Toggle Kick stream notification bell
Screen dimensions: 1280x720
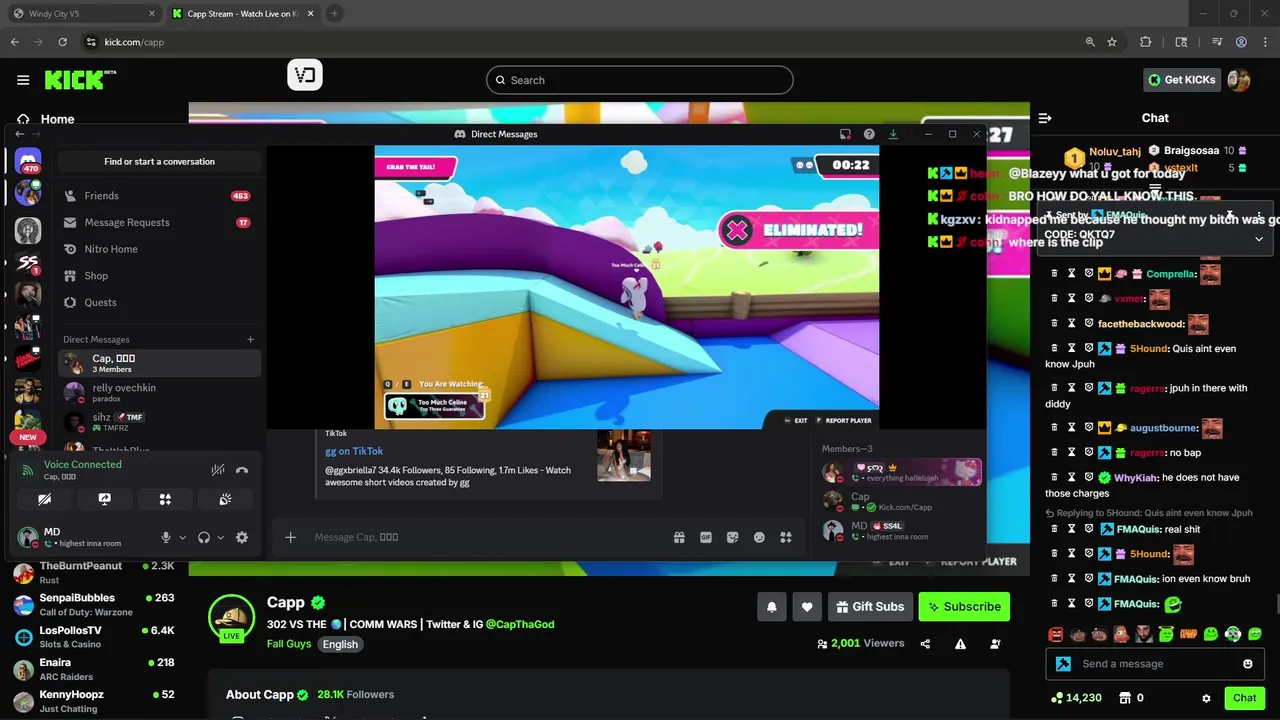[771, 606]
